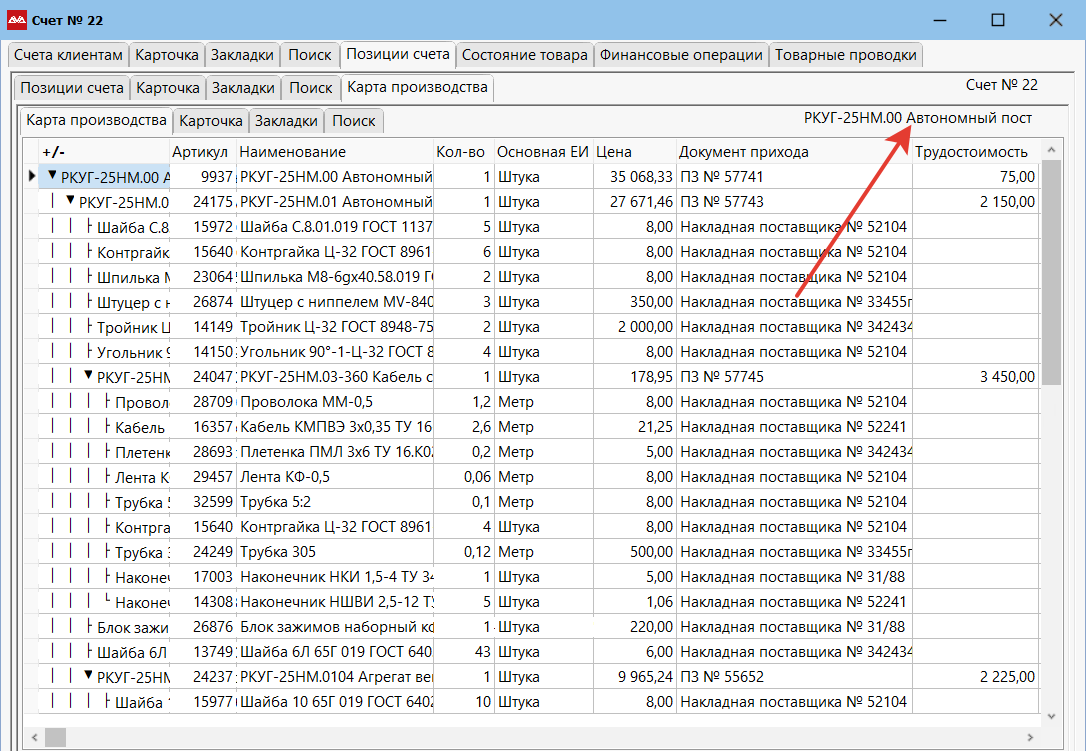
Task: Click the Наименование column header
Action: coord(293,152)
